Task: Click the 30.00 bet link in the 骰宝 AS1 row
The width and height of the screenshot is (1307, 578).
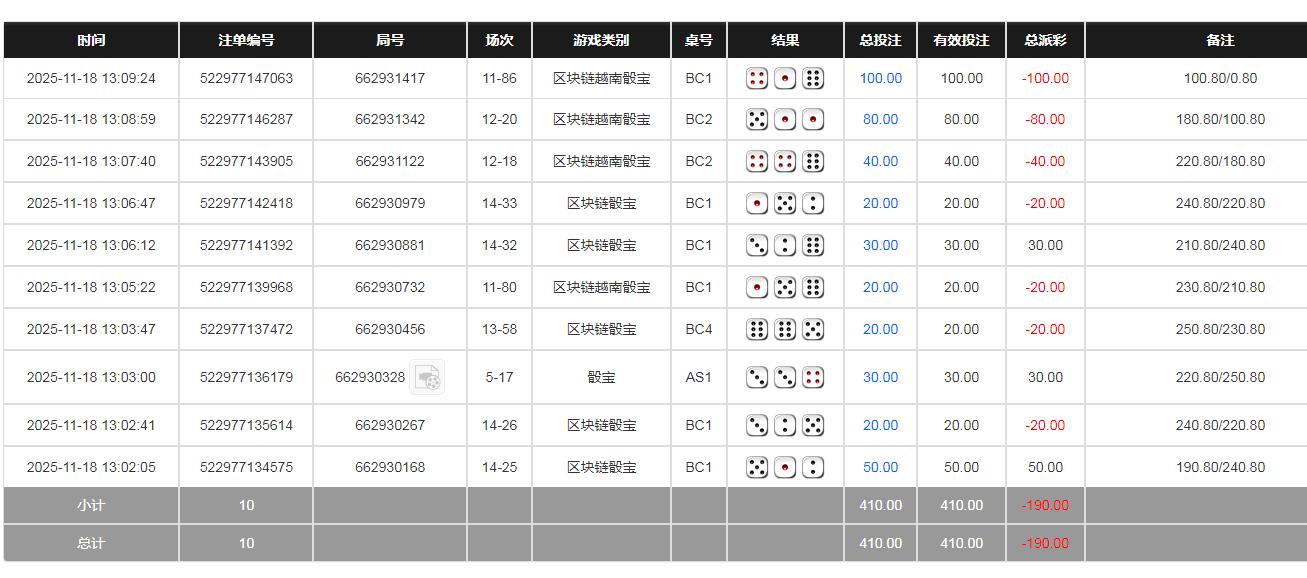Action: point(879,378)
